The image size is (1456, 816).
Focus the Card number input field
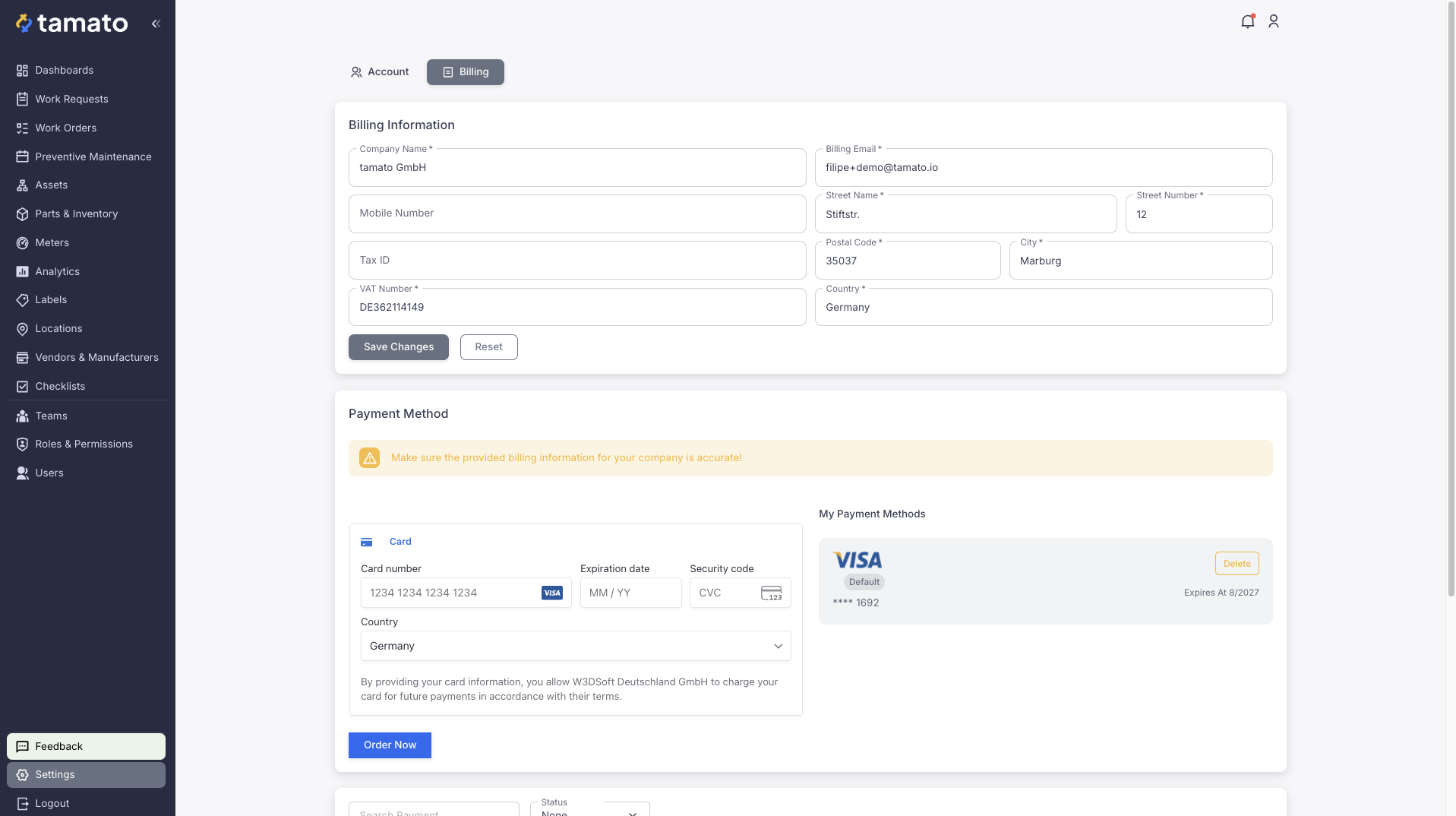point(452,593)
